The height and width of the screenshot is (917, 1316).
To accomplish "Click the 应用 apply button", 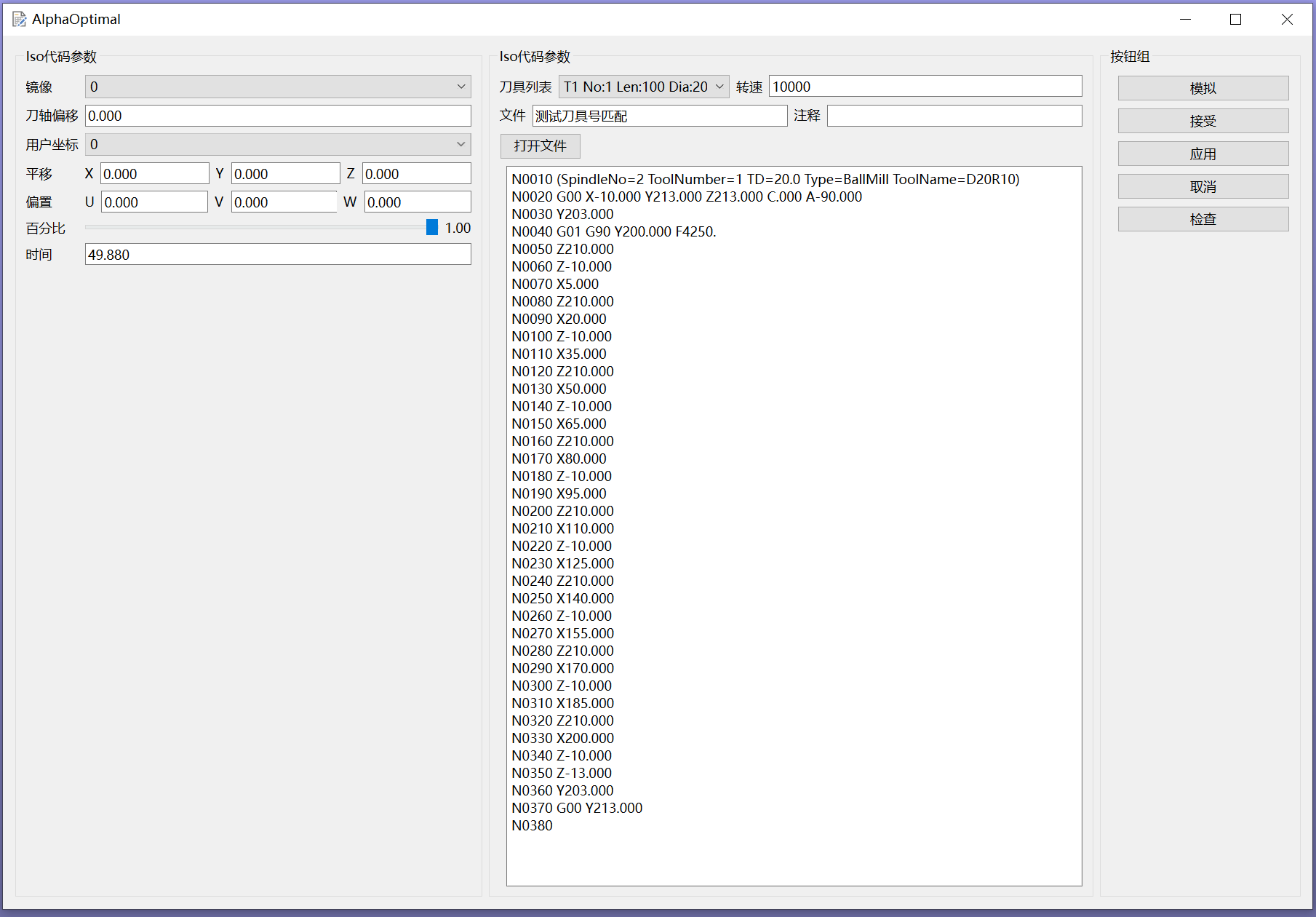I will 1203,154.
